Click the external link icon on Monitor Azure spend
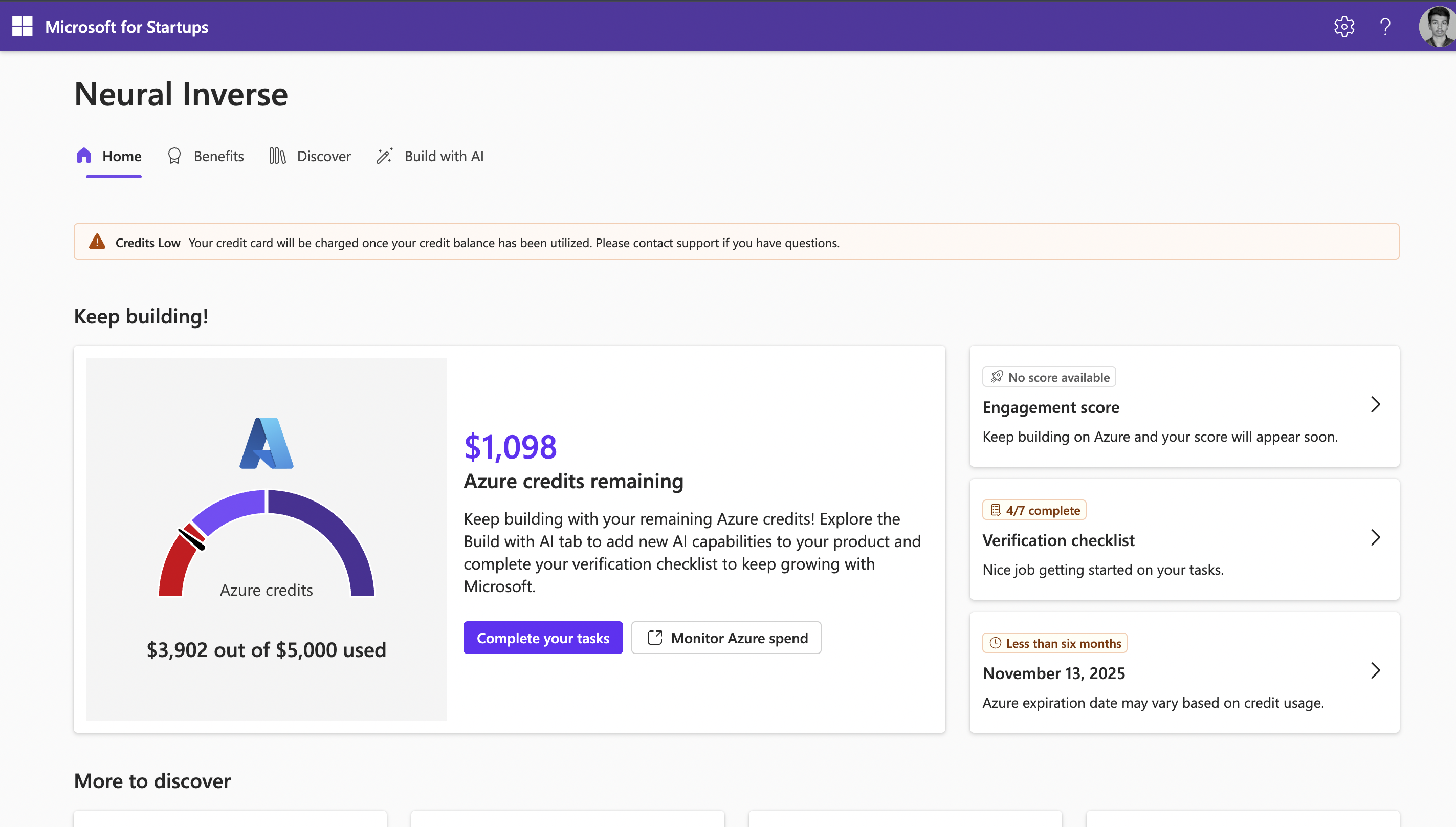 click(654, 638)
